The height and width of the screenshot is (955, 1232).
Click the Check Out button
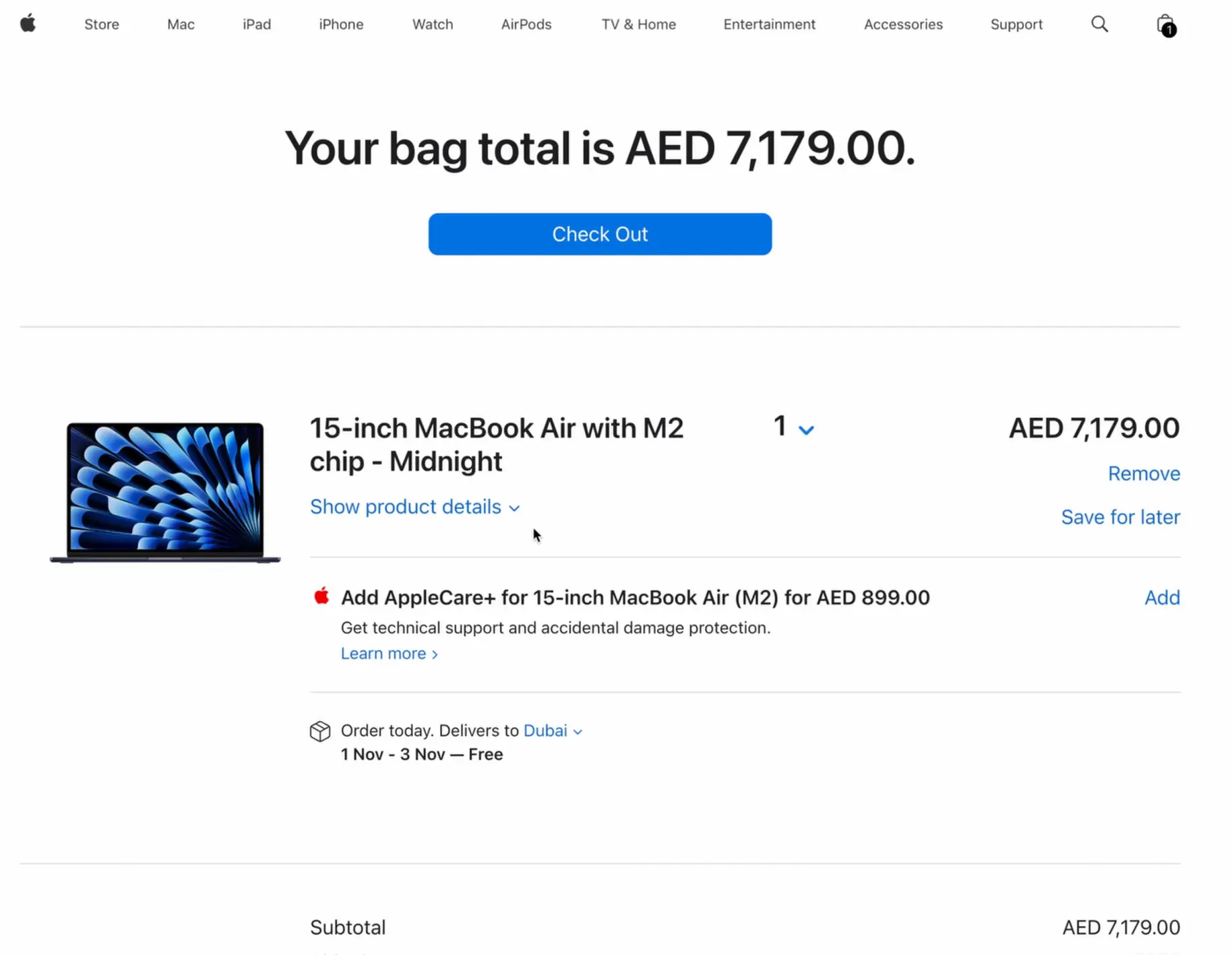point(600,234)
